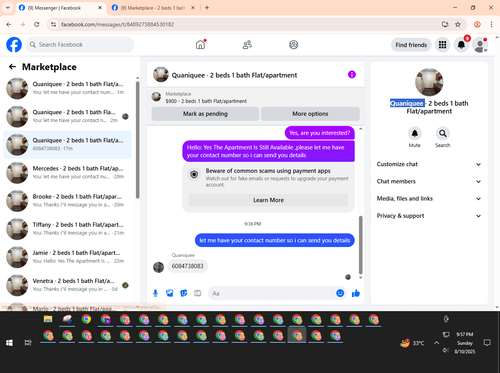
Task: Click the message input field Aa
Action: pyautogui.click(x=272, y=293)
